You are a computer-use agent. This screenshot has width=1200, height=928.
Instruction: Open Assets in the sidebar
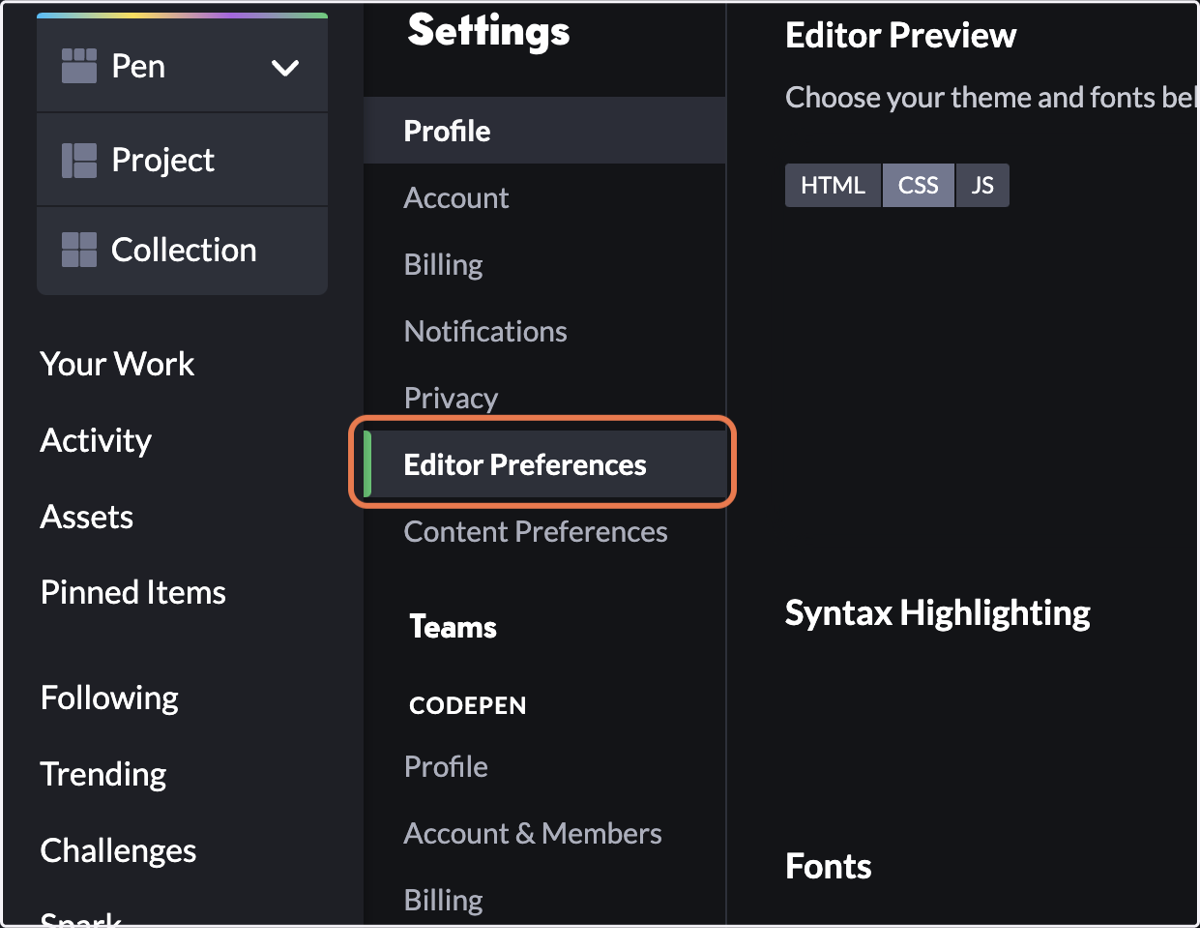[x=87, y=517]
